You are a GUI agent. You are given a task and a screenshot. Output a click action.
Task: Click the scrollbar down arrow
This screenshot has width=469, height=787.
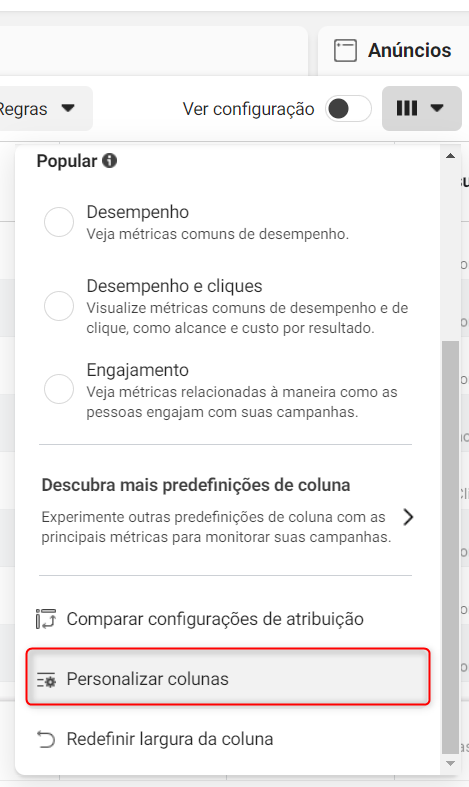450,763
